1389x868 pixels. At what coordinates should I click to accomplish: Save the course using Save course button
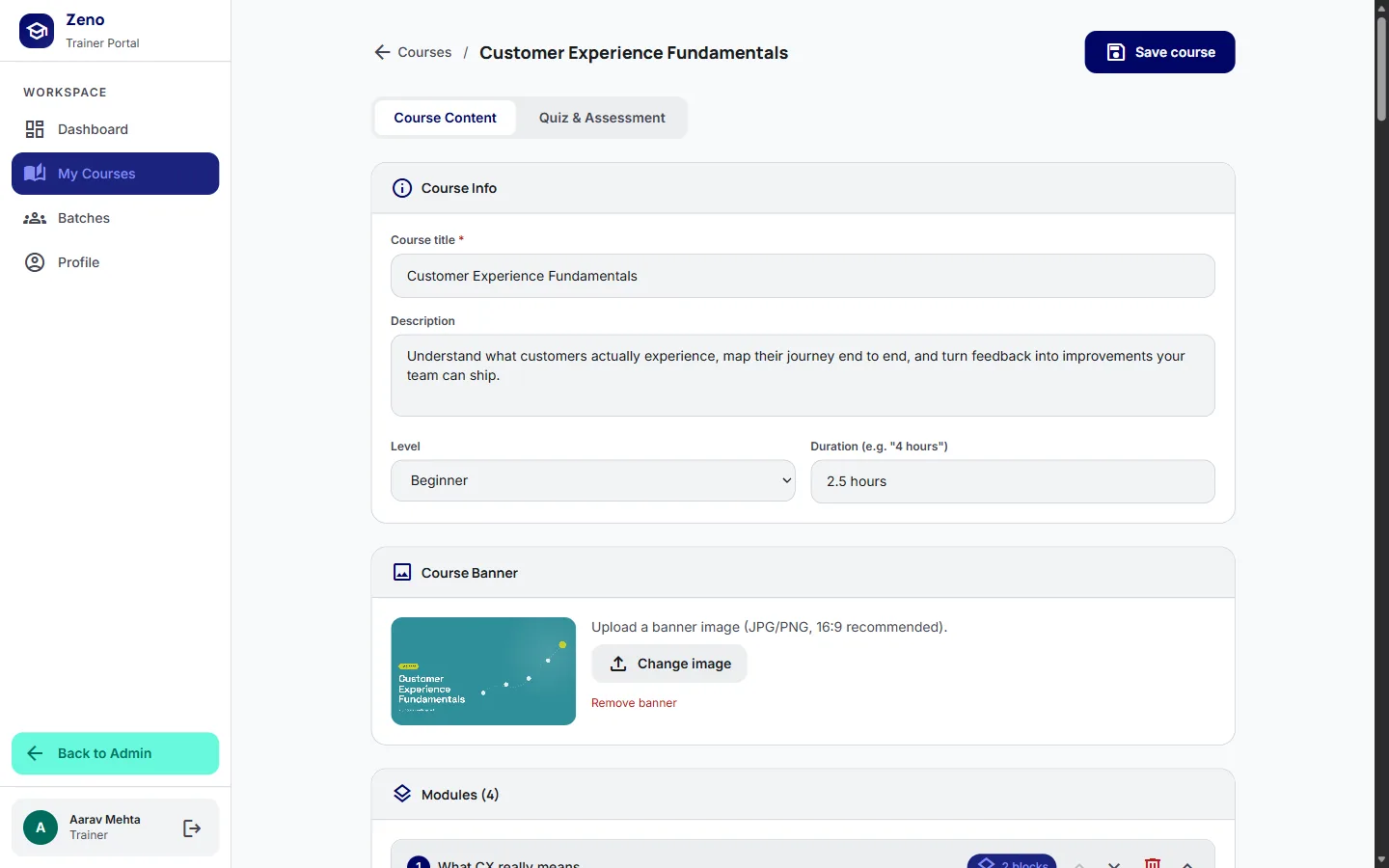point(1159,52)
